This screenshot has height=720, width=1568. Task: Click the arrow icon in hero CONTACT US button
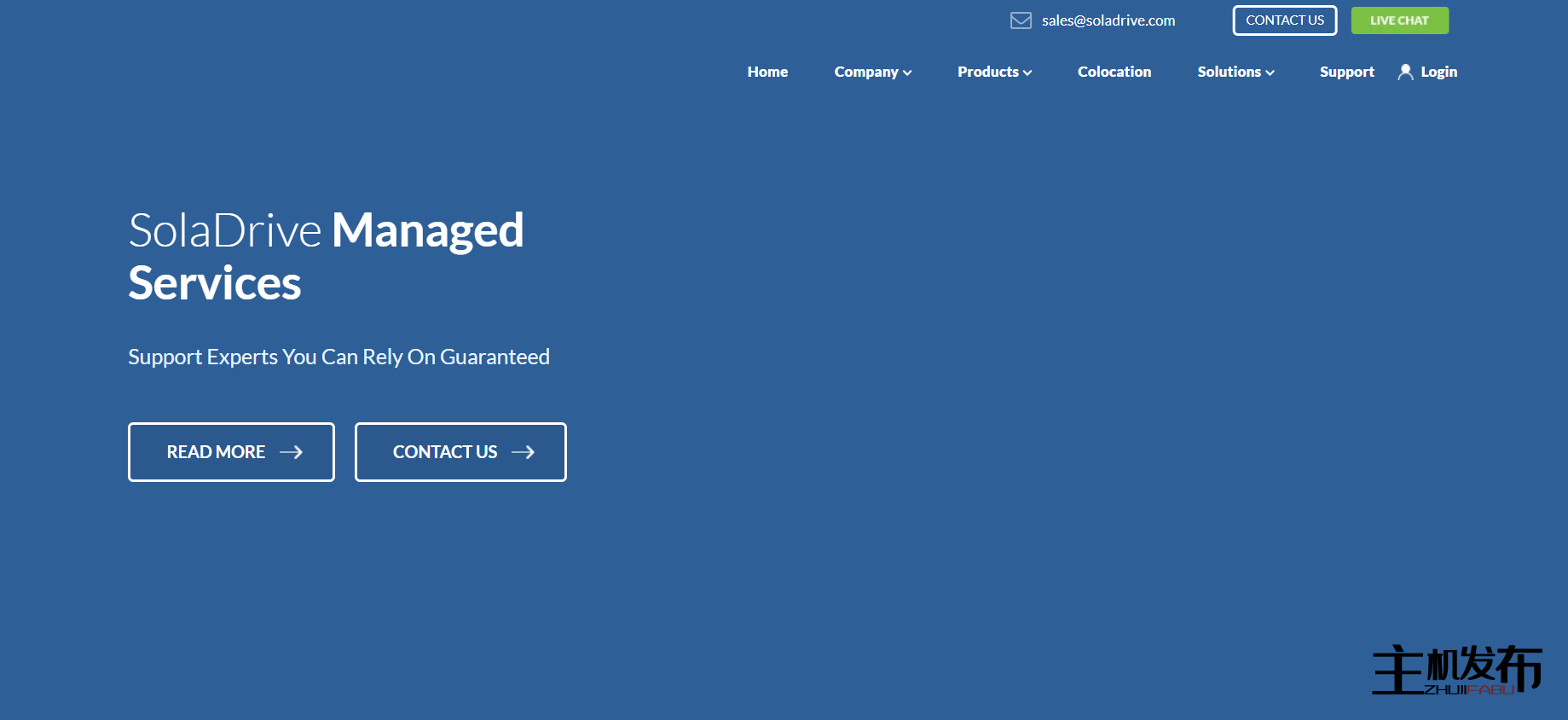(x=523, y=452)
